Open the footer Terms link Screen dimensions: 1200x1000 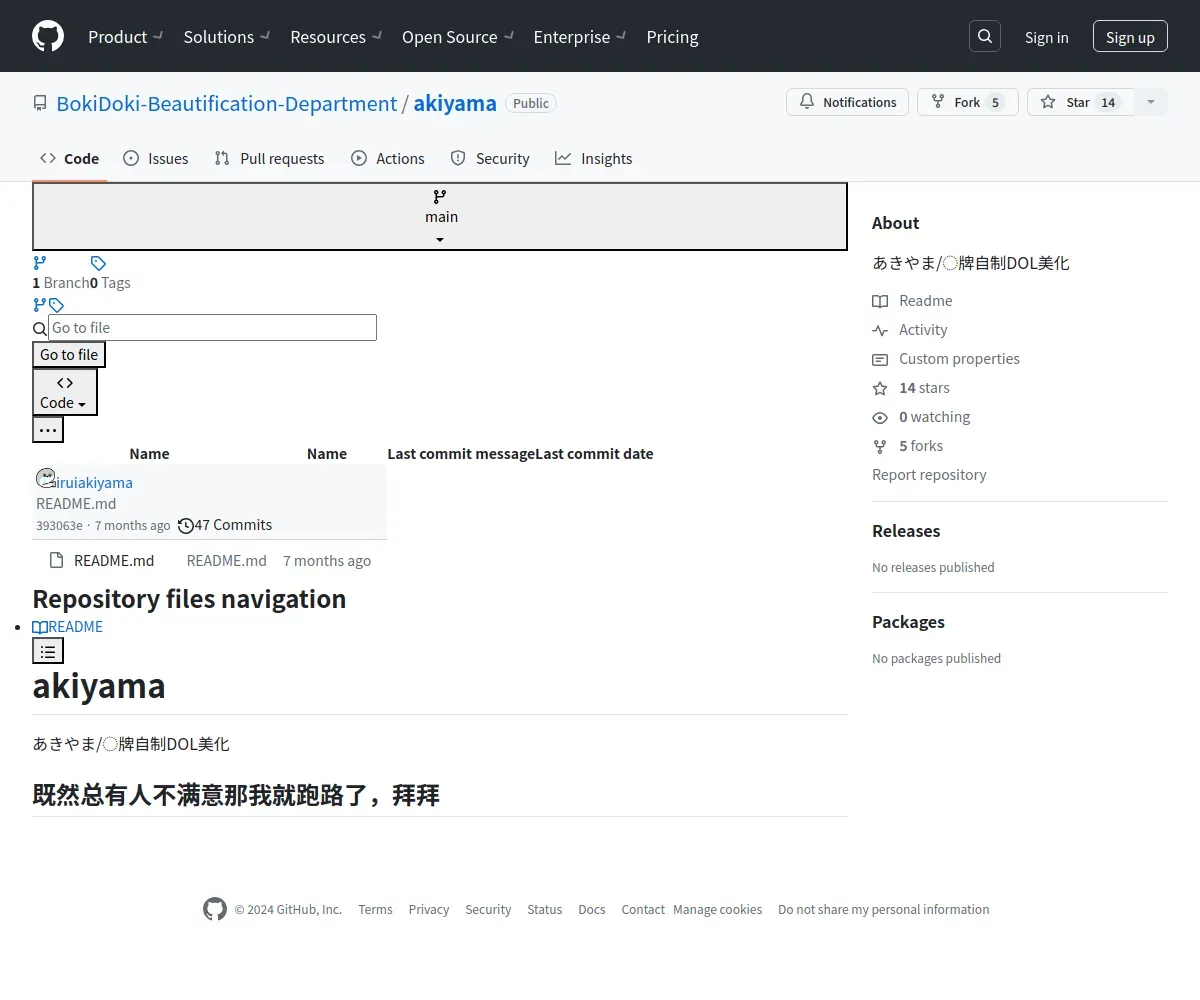point(375,909)
